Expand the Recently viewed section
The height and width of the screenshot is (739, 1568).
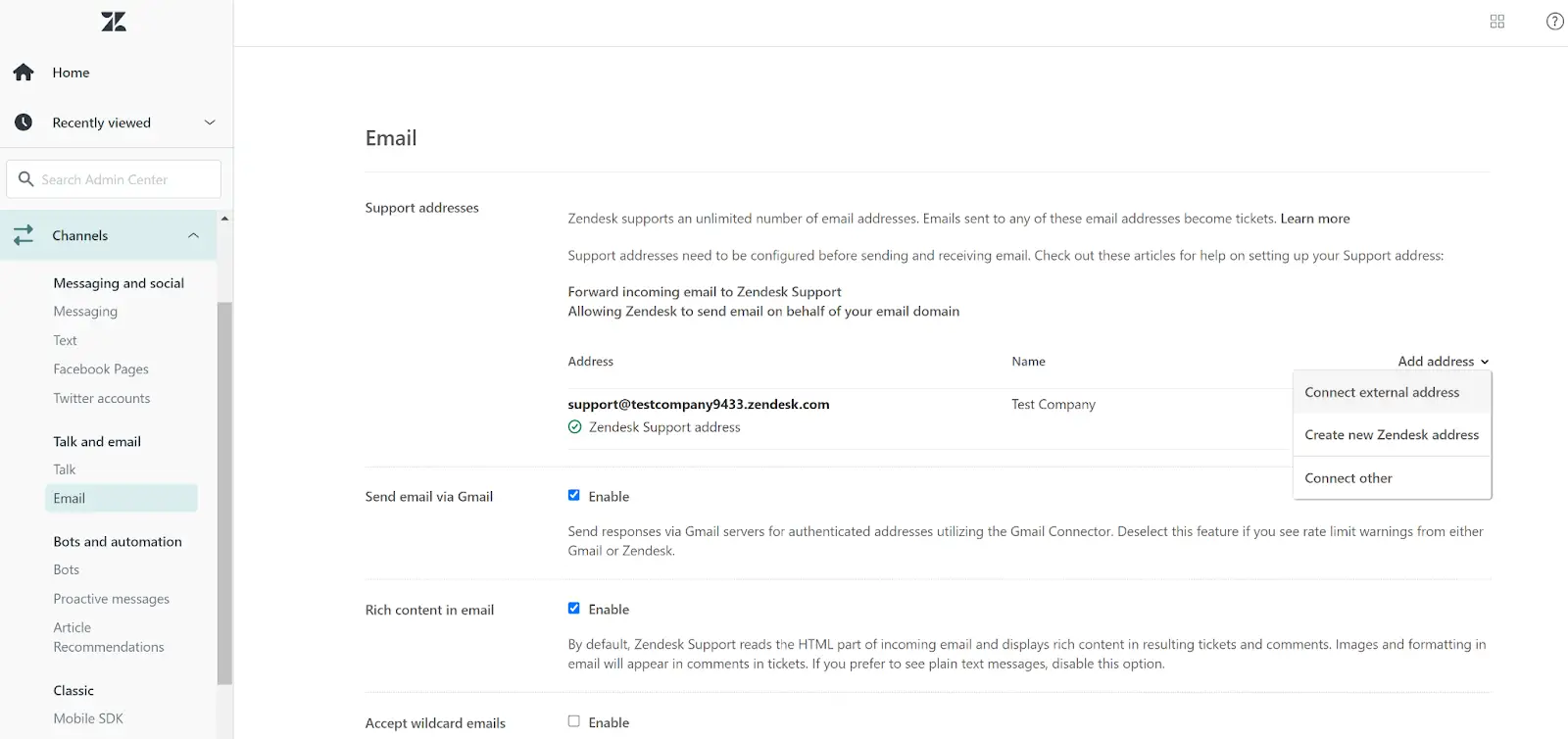(x=209, y=122)
